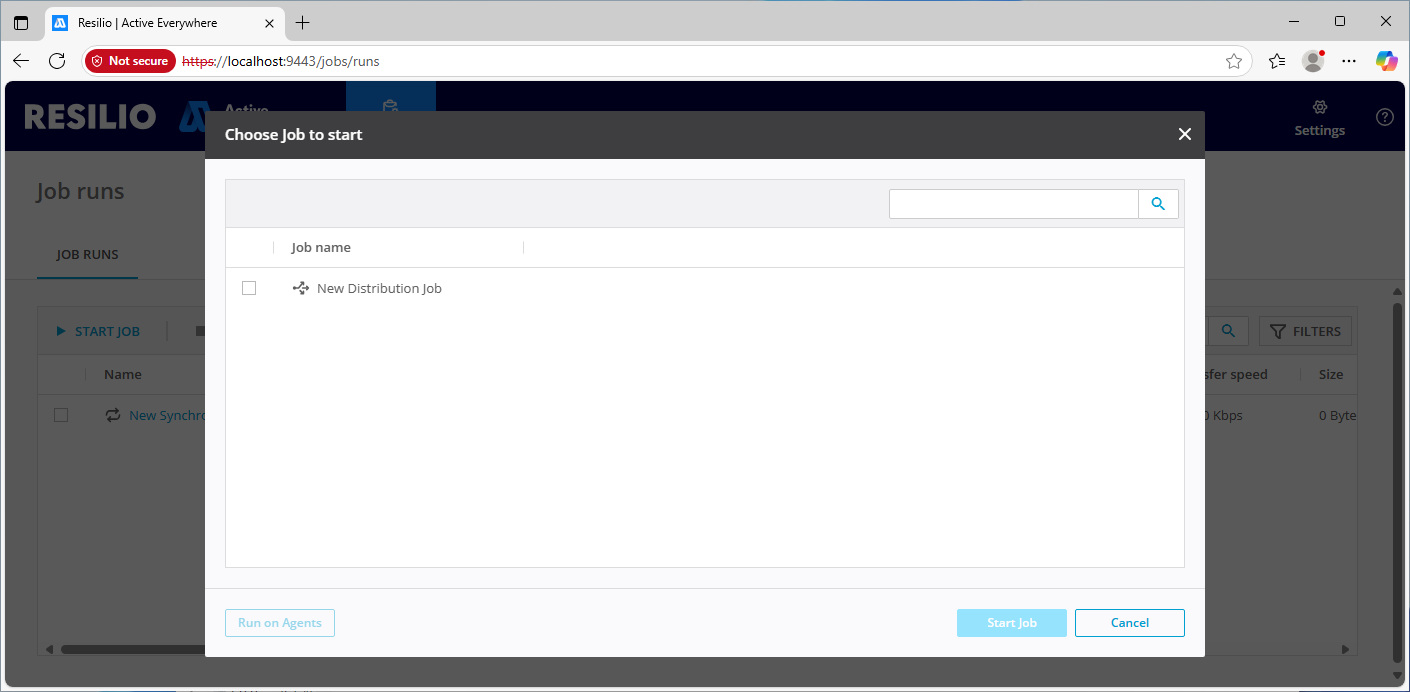Select the JOB RUNS tab
Image resolution: width=1410 pixels, height=692 pixels.
87,255
